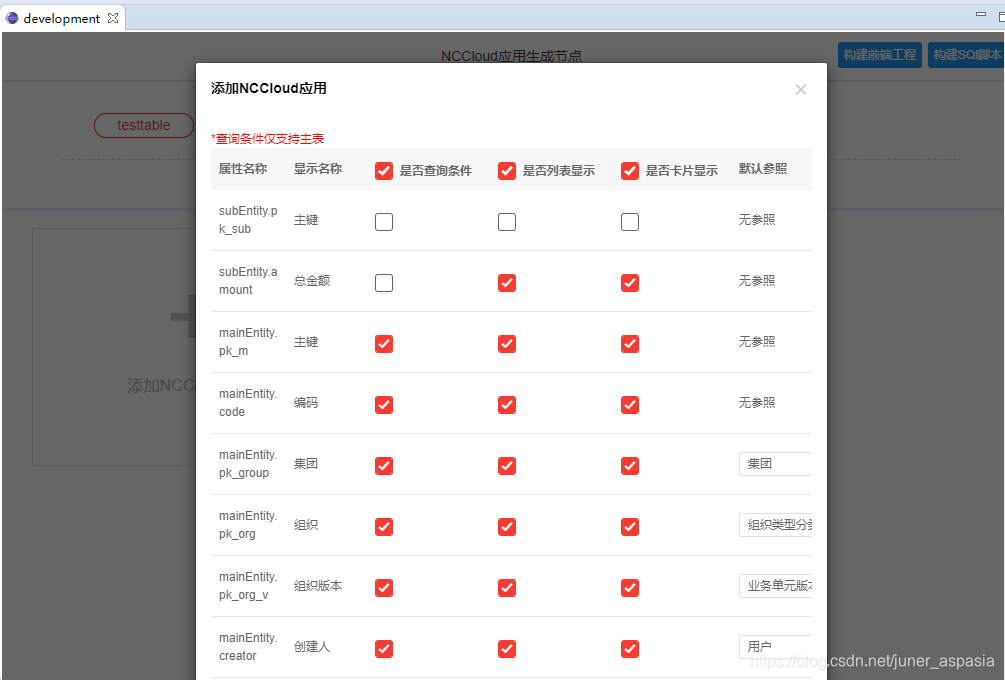The height and width of the screenshot is (680, 1005).
Task: Select the subEntity.amount attribute cell
Action: (x=248, y=281)
